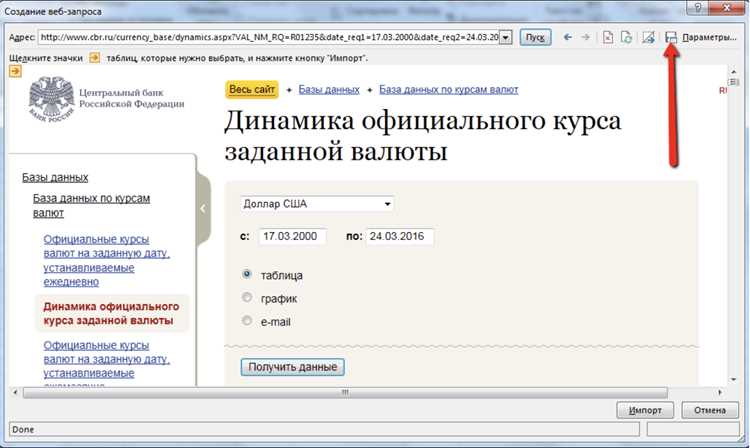Click the vertical scrollbar up arrow
Image resolution: width=750 pixels, height=448 pixels.
[734, 71]
